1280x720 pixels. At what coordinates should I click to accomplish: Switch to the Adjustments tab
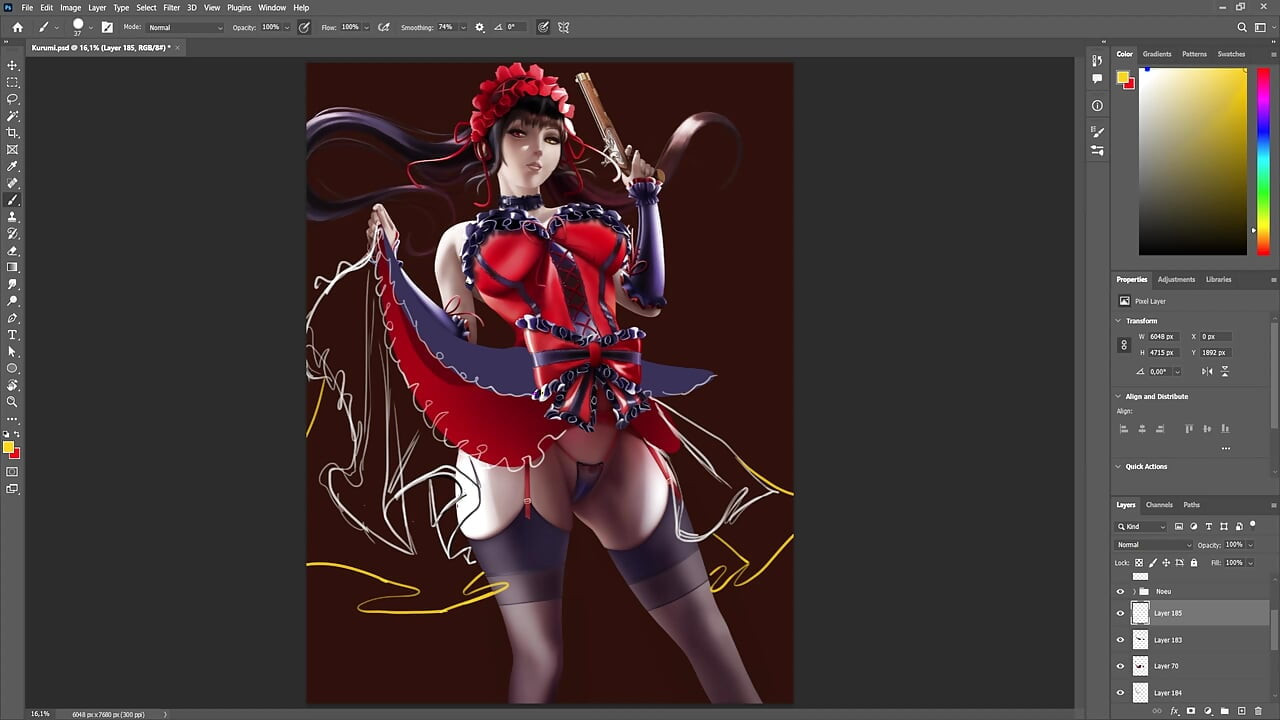pyautogui.click(x=1176, y=280)
